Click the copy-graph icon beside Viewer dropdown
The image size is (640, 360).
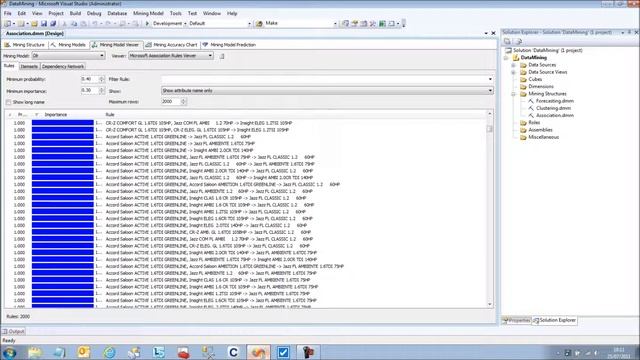(222, 56)
